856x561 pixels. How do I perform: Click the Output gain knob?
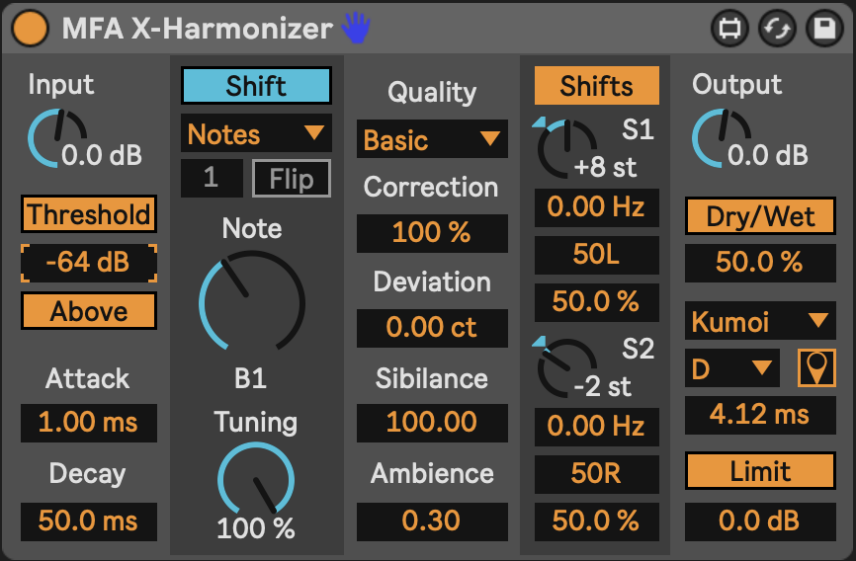click(721, 138)
